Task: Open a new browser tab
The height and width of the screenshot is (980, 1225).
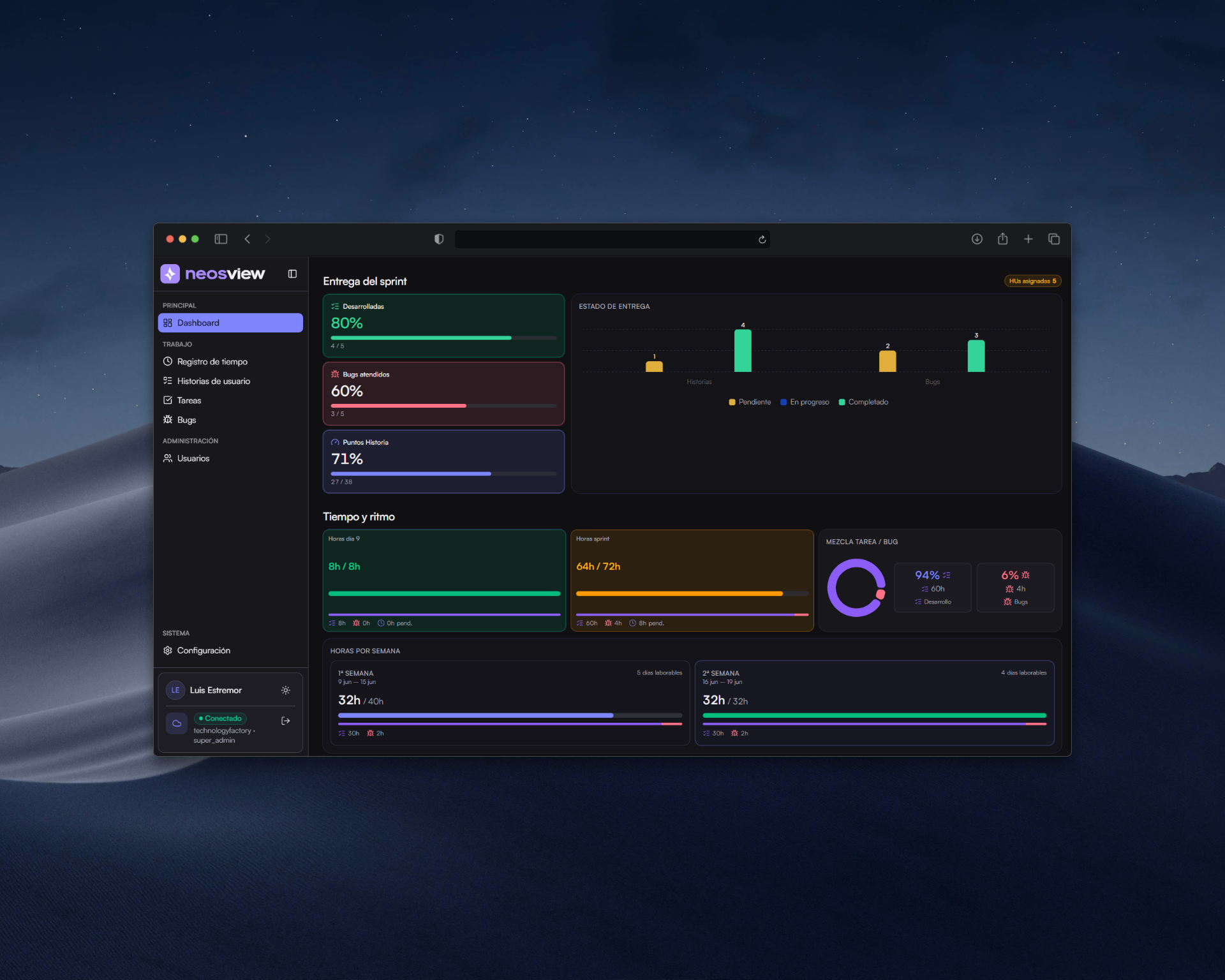Action: (1028, 239)
